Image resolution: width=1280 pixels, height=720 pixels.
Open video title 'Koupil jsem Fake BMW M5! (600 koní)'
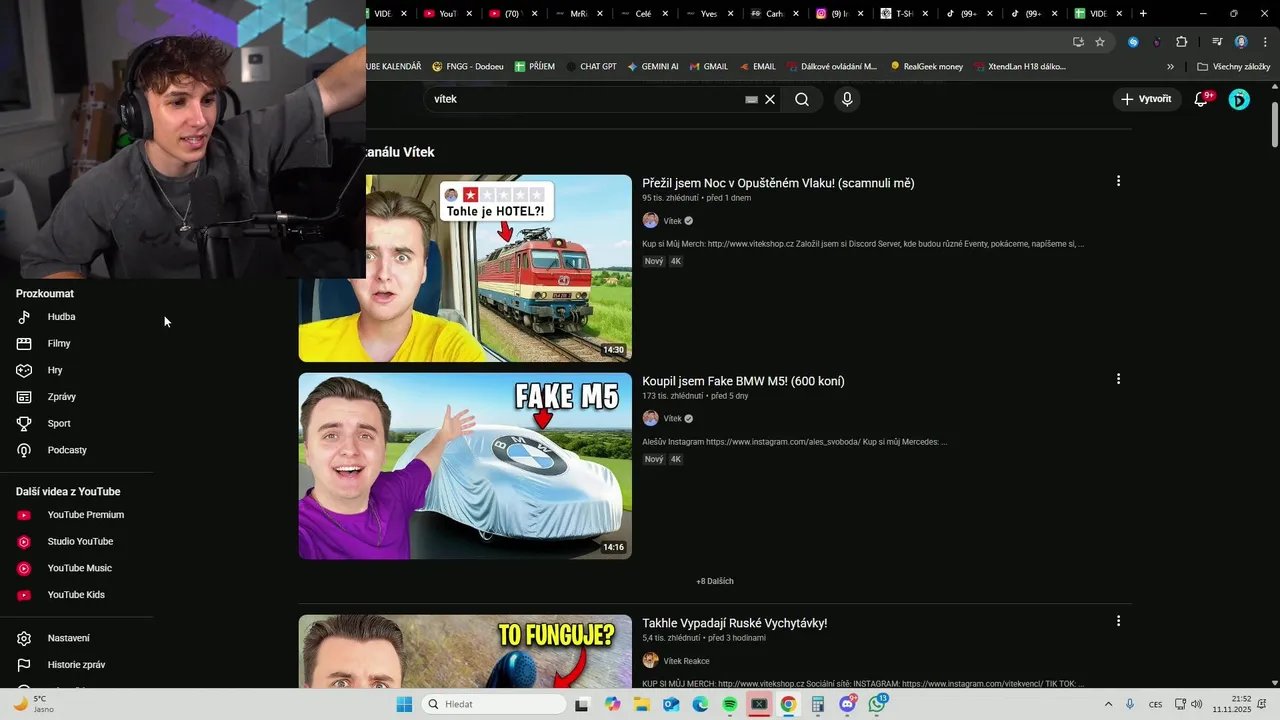[743, 381]
